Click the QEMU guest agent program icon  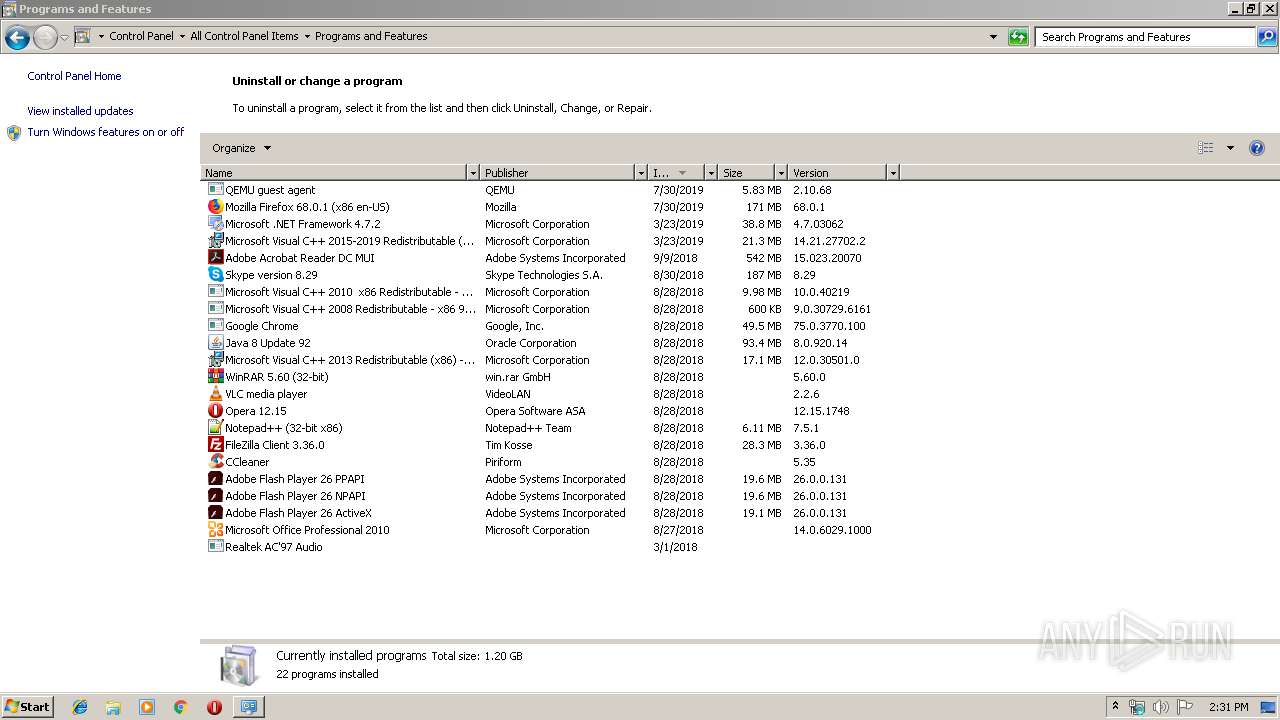[x=215, y=190]
